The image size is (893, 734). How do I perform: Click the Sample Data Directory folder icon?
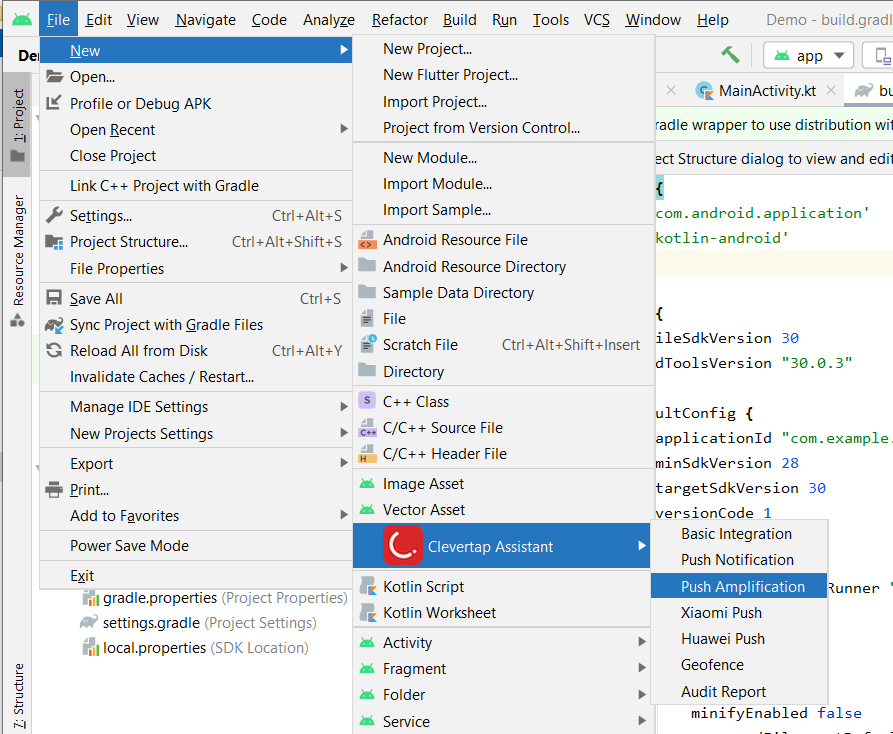click(x=367, y=292)
